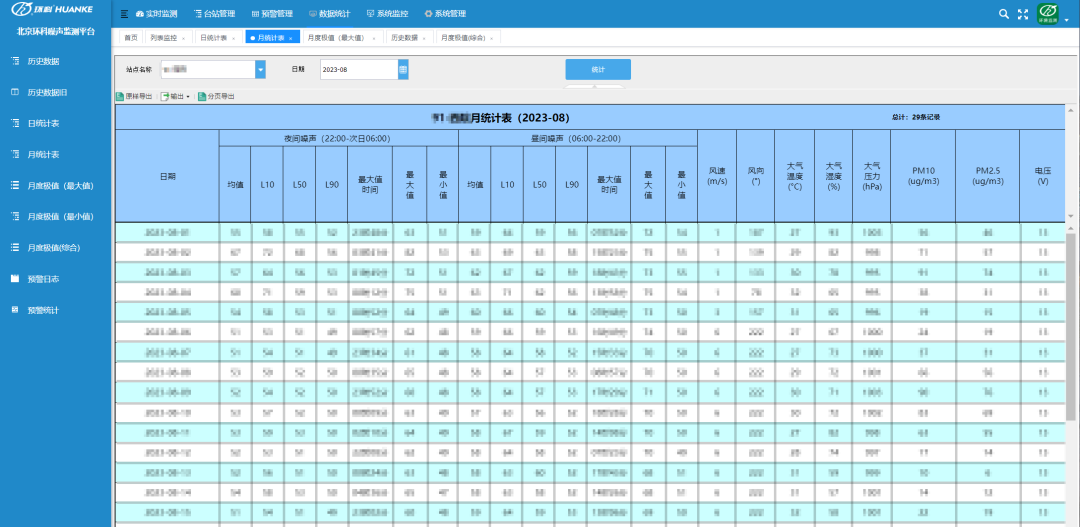Click the HUANKE logo at top left
Screen dimensions: 1080x527
pos(52,10)
